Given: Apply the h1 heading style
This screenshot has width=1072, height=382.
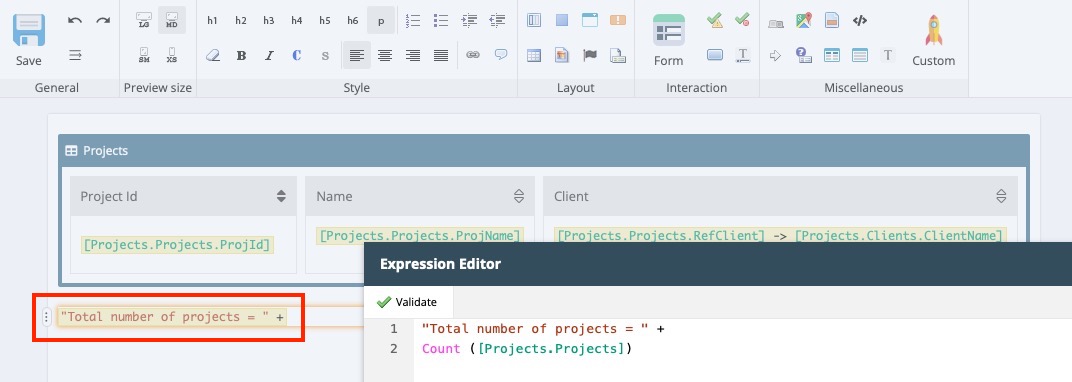Looking at the screenshot, I should [213, 21].
